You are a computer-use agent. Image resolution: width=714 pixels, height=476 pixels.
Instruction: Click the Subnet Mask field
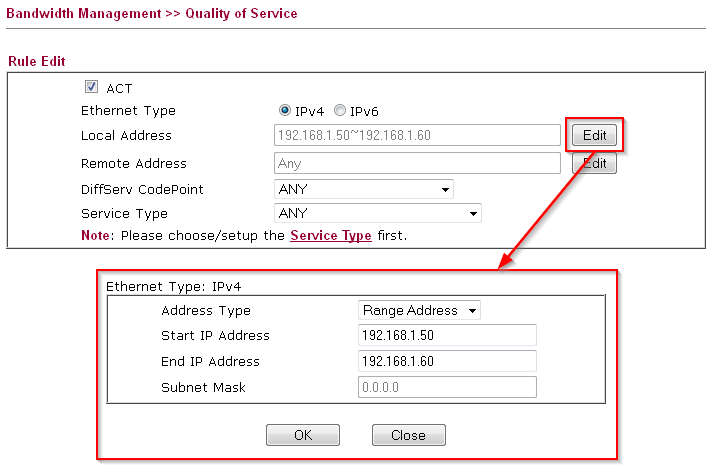pos(447,387)
